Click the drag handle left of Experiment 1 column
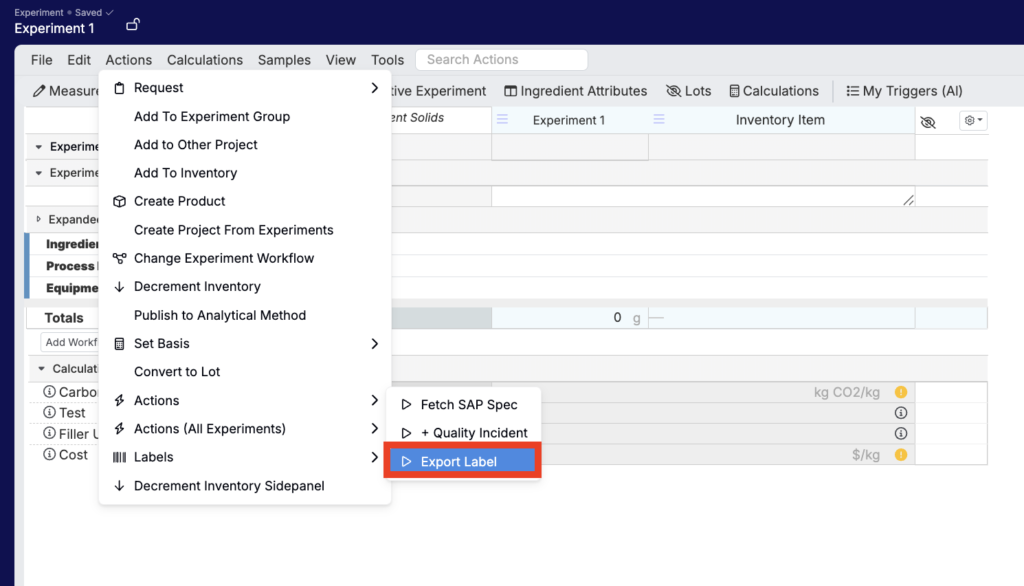The image size is (1024, 586). tap(502, 120)
